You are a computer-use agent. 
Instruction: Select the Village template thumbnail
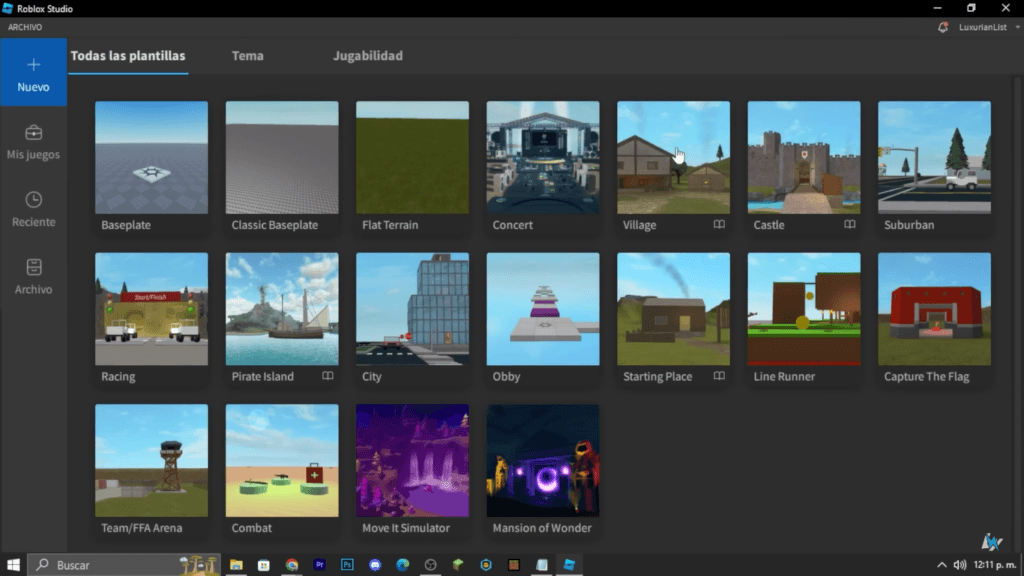[673, 157]
